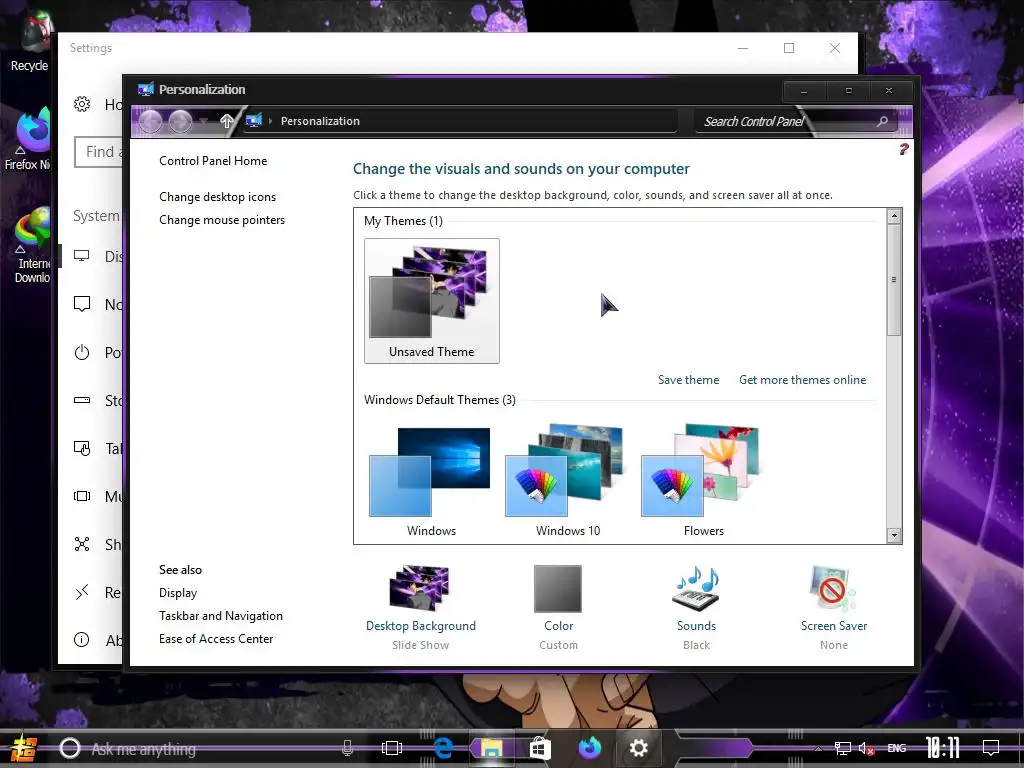Viewport: 1024px width, 768px height.
Task: Open the Store from the taskbar
Action: 540,748
